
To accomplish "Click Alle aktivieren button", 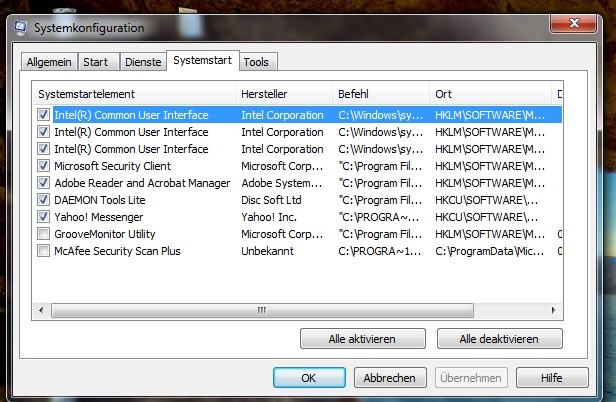I will pos(363,339).
